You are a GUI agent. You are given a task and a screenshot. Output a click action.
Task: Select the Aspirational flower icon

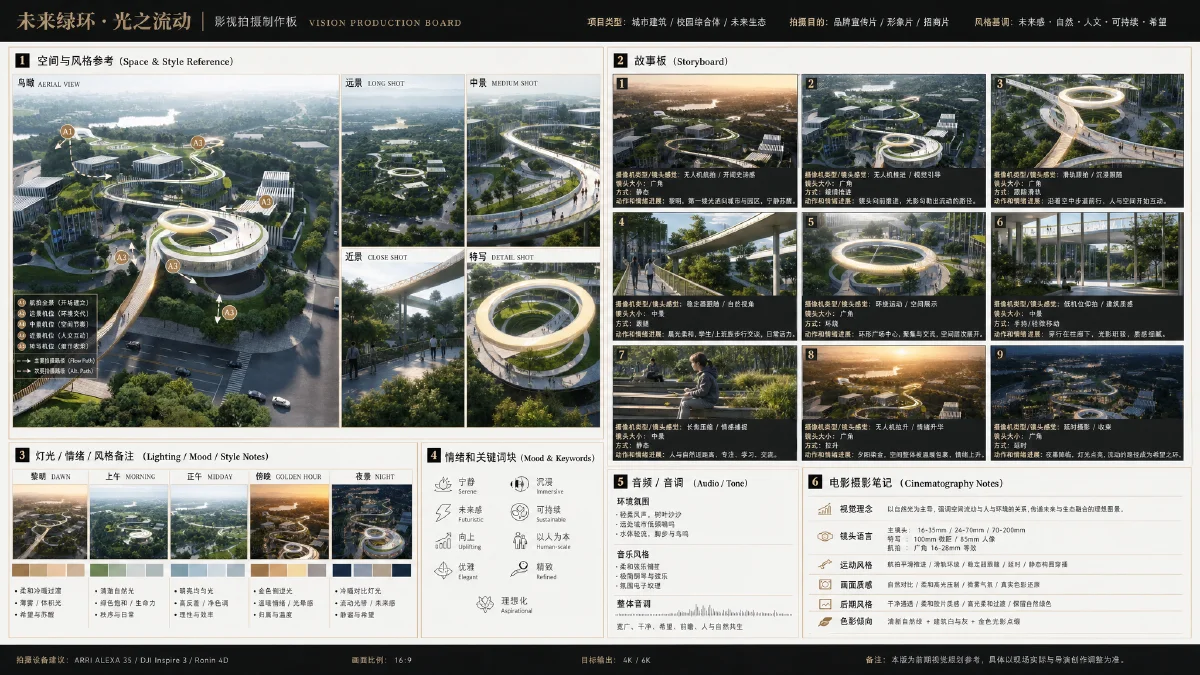click(x=485, y=603)
